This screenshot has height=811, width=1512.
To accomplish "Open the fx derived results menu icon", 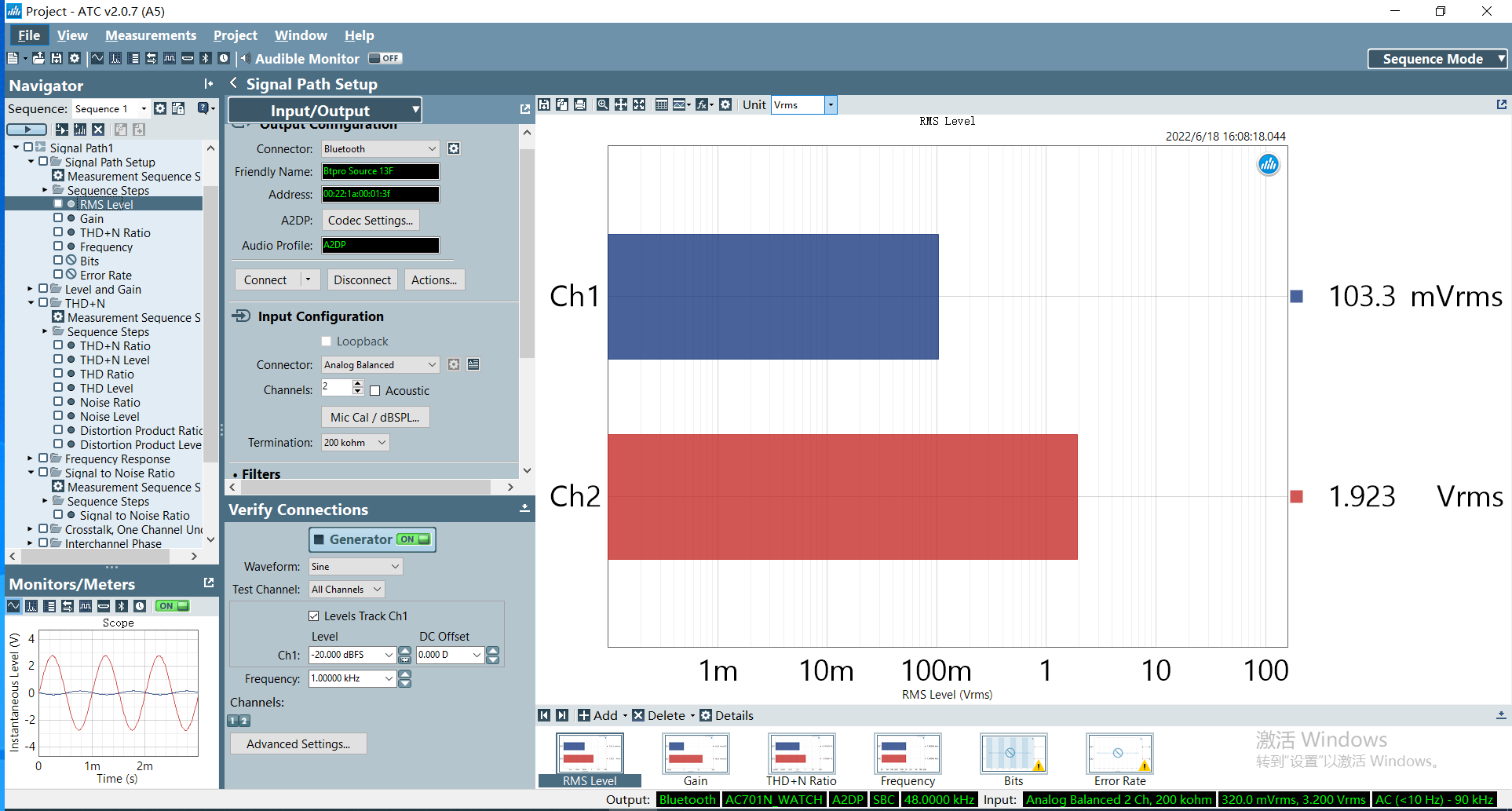I will tap(703, 104).
